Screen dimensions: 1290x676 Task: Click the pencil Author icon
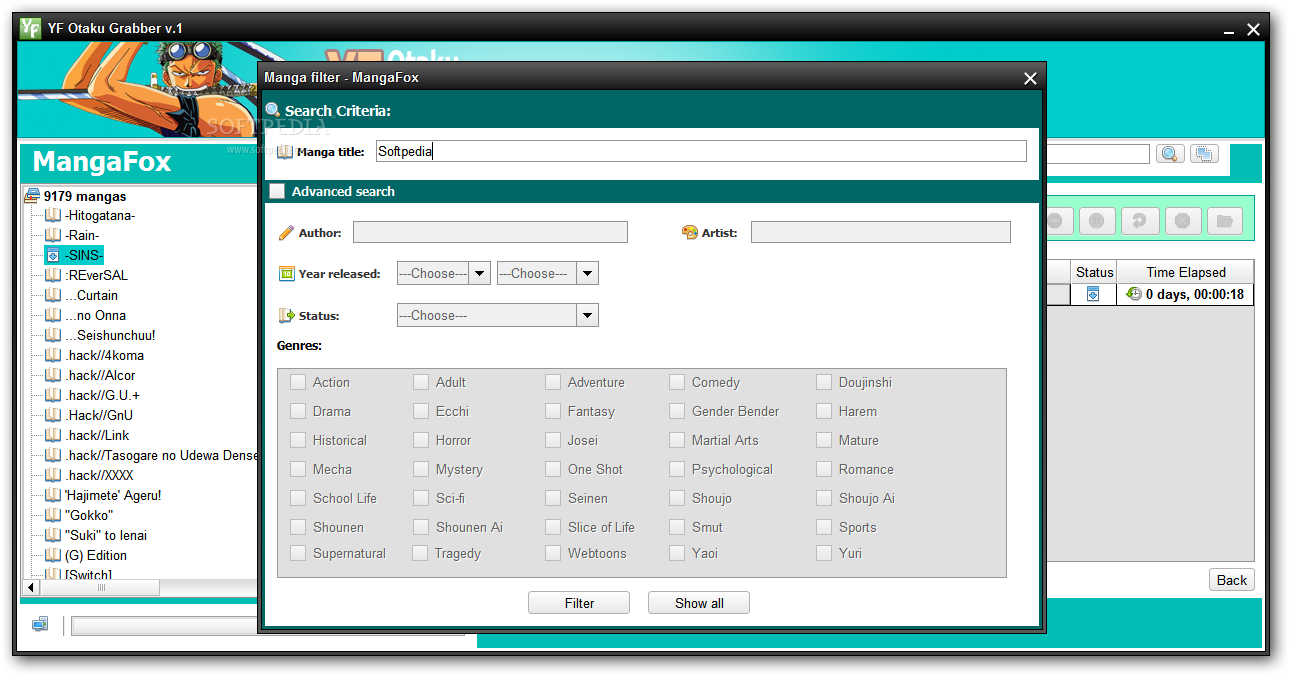[286, 233]
